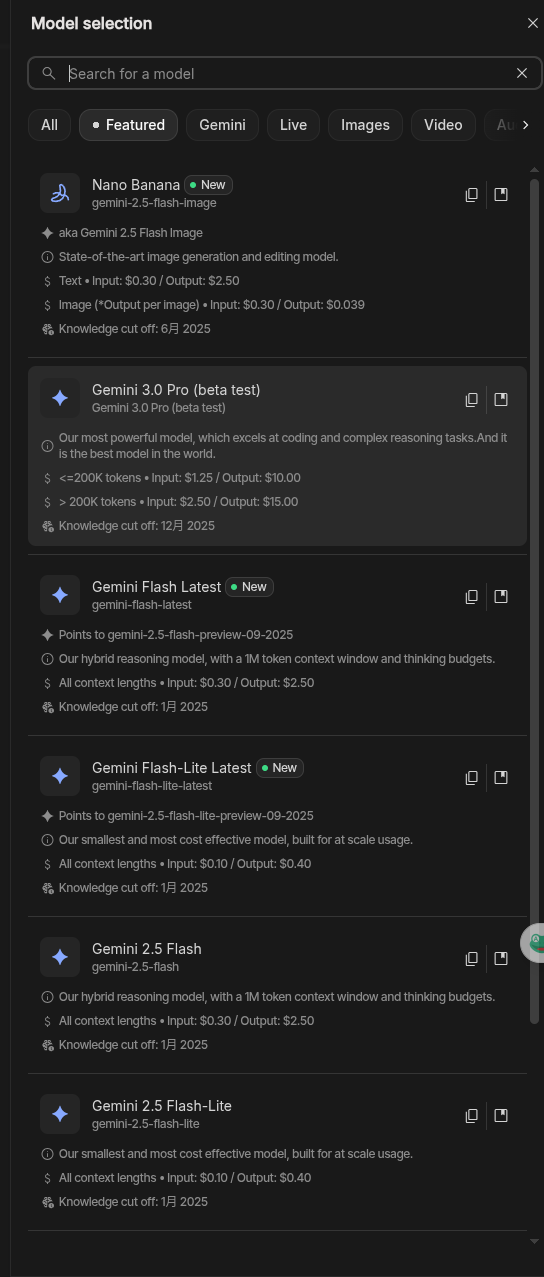Choose the Gemini 3.0 Pro (beta test) model
The height and width of the screenshot is (1277, 544).
pos(277,456)
